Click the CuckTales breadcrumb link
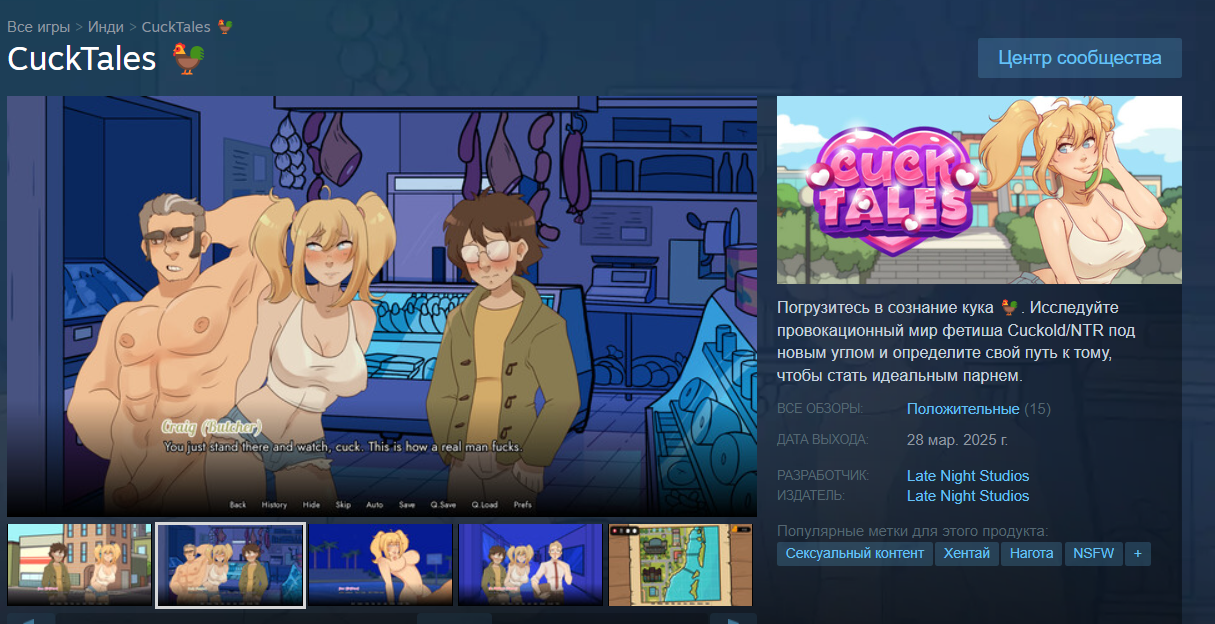The height and width of the screenshot is (624, 1215). 178,26
